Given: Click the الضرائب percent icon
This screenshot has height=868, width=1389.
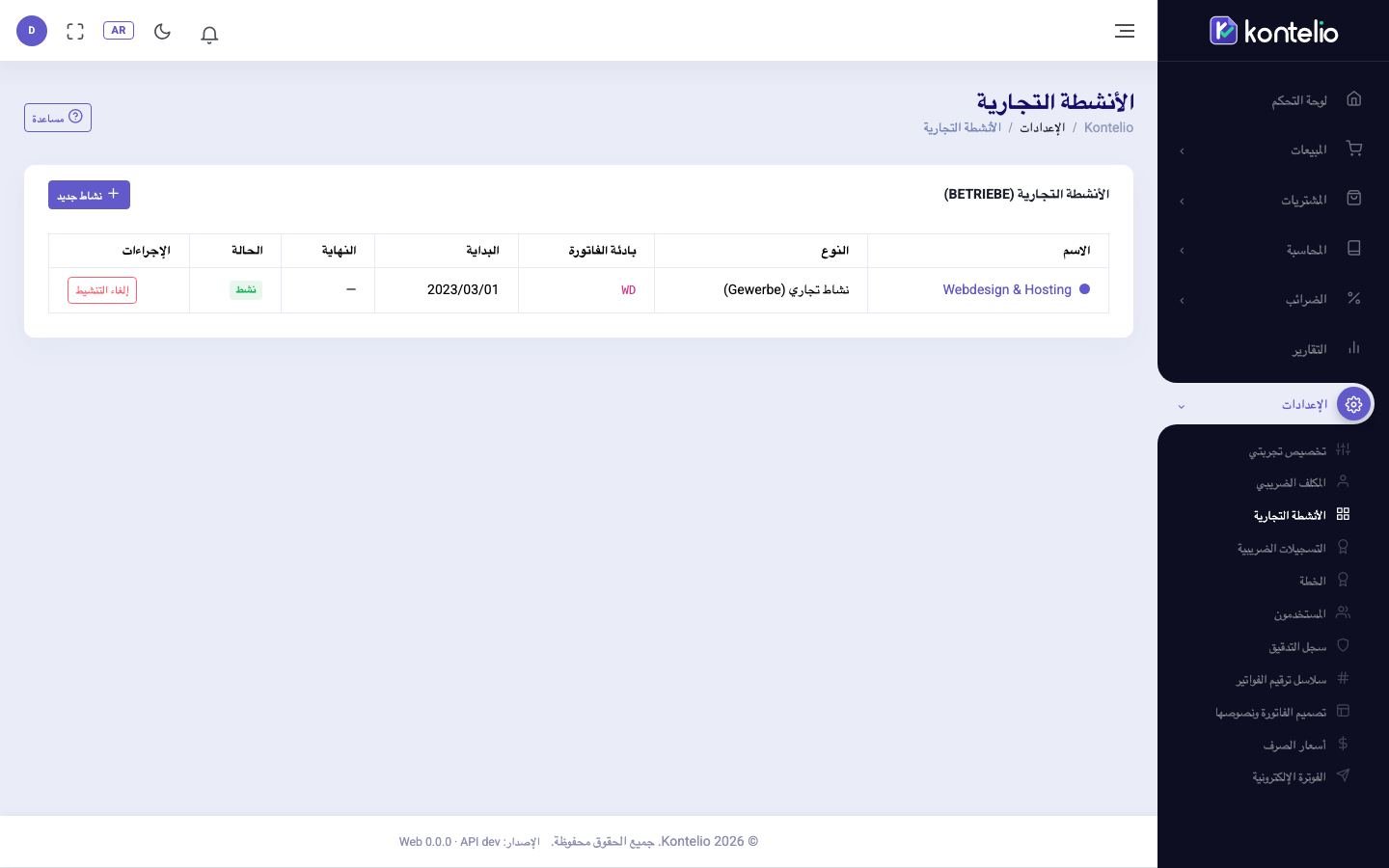Looking at the screenshot, I should 1354,299.
